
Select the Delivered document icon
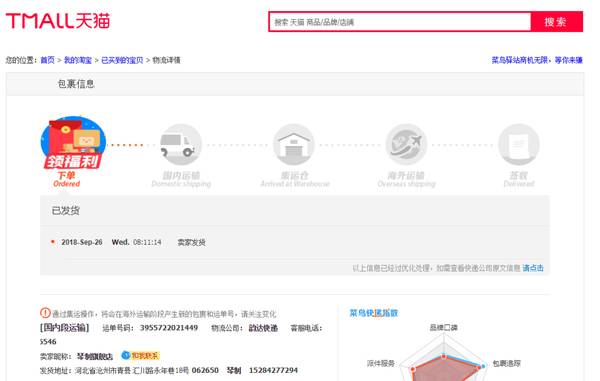pos(518,145)
